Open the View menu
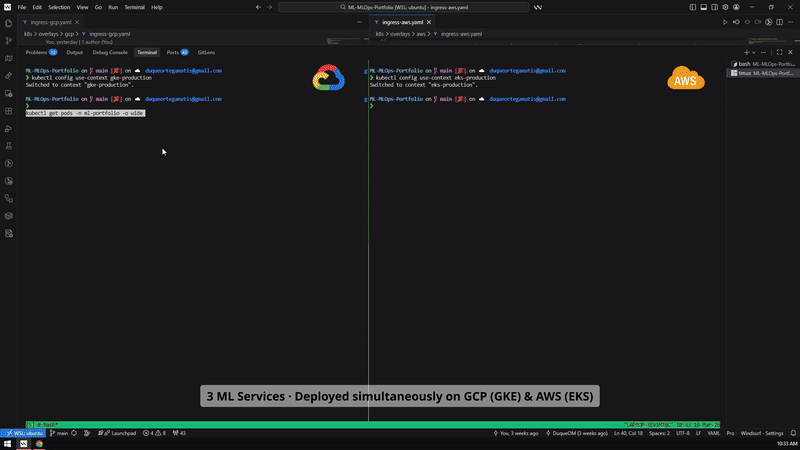Image resolution: width=800 pixels, height=450 pixels. [83, 7]
